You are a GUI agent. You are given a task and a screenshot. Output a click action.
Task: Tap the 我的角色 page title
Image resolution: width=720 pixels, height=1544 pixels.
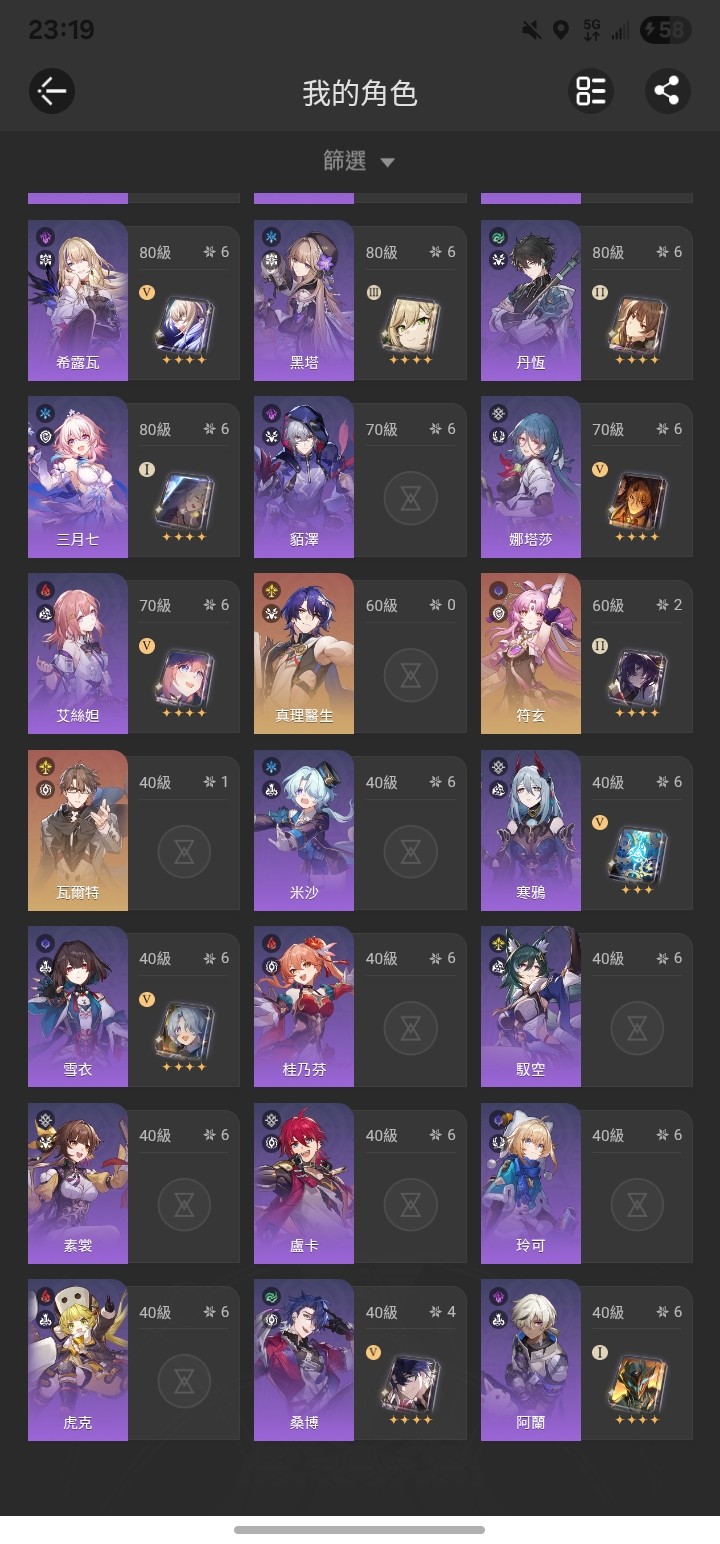point(359,93)
